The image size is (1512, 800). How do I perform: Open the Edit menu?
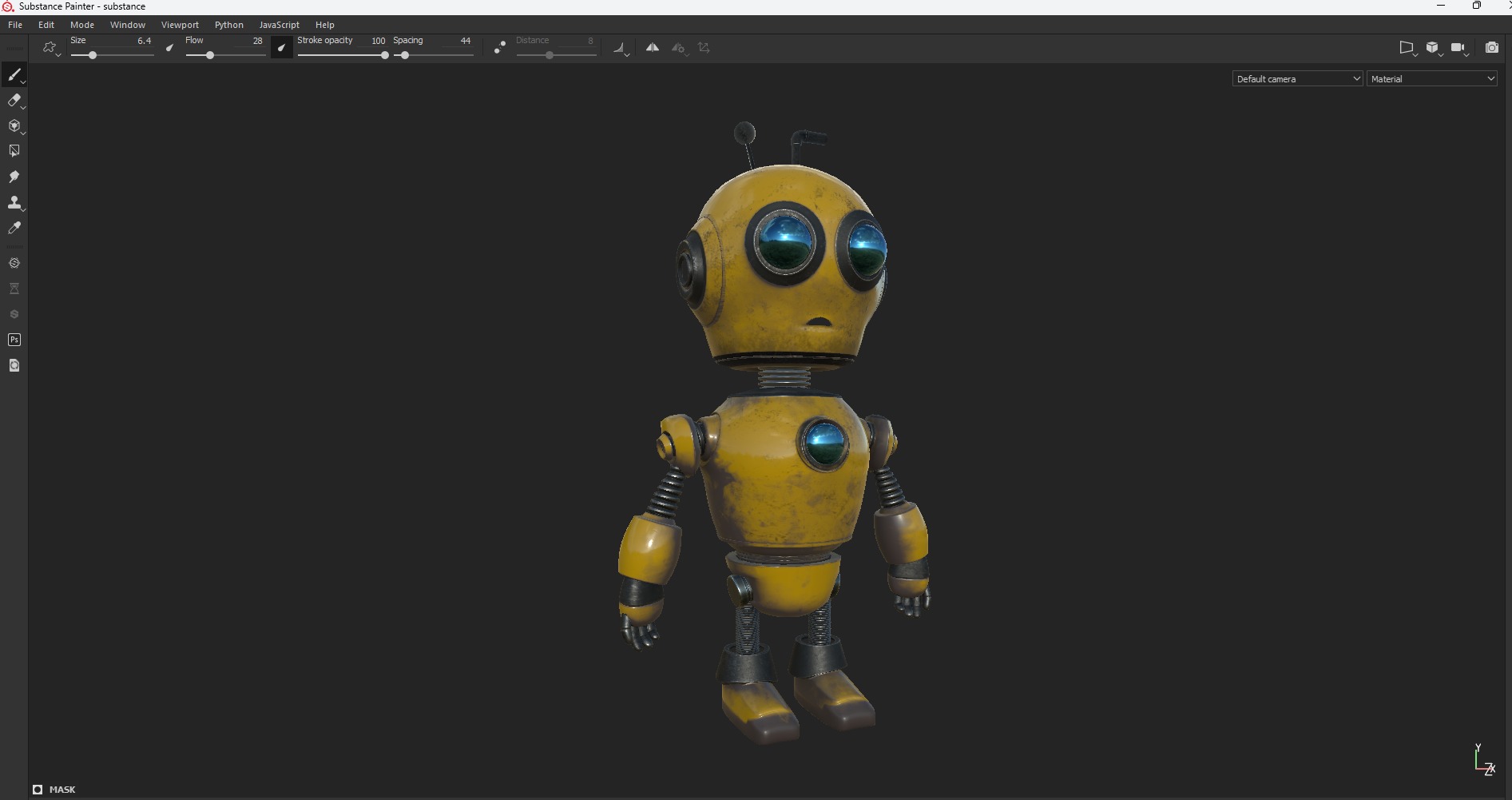pyautogui.click(x=46, y=25)
